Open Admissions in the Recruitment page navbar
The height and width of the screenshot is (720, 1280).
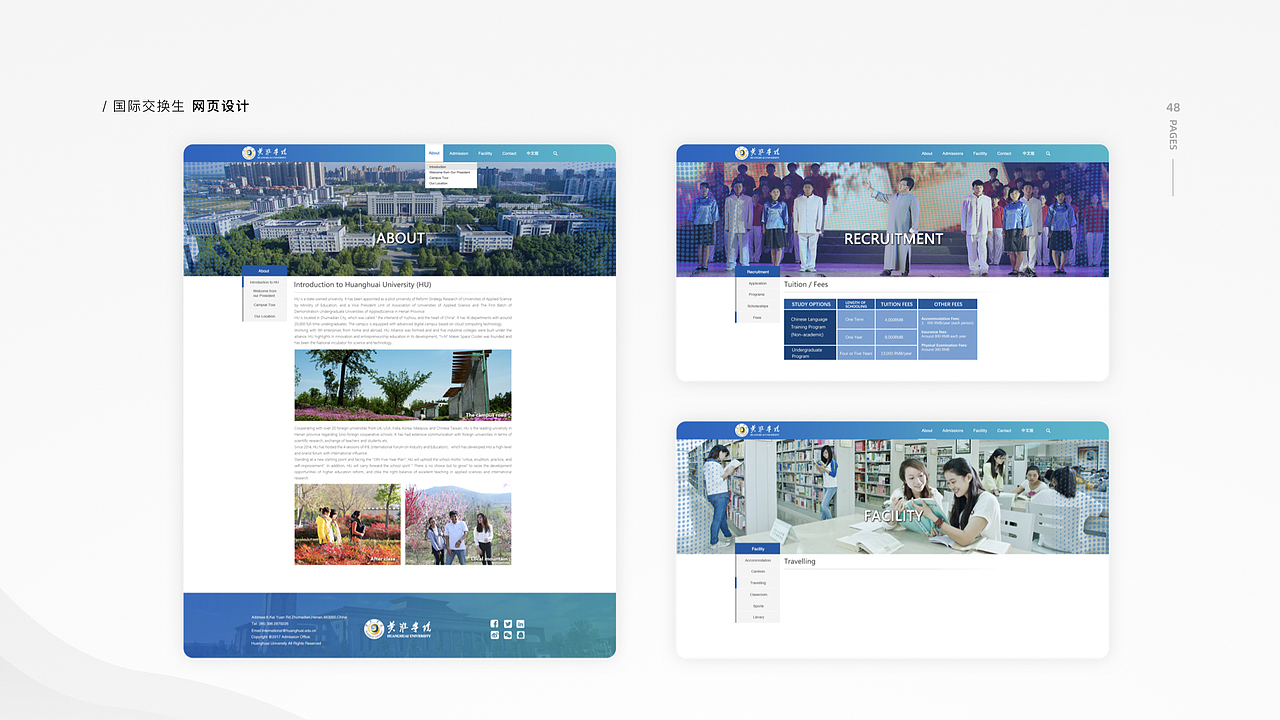coord(953,153)
